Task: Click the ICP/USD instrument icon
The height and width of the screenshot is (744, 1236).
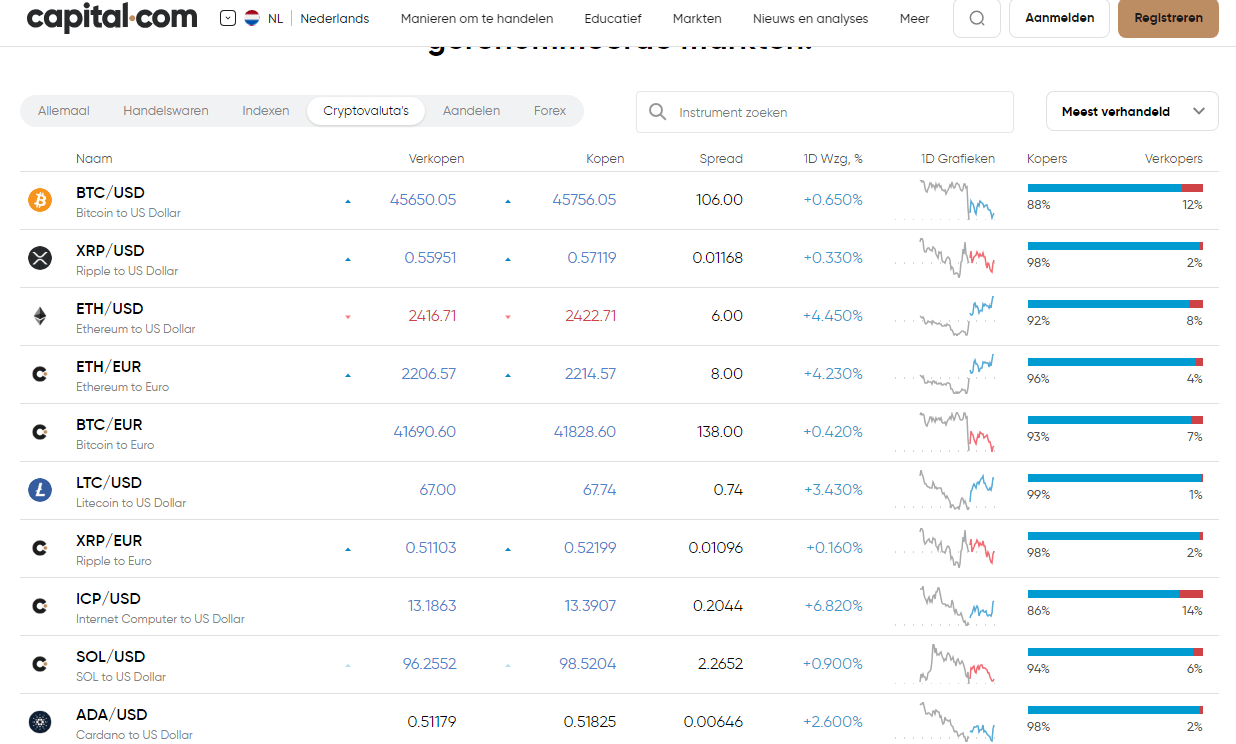Action: [x=40, y=606]
